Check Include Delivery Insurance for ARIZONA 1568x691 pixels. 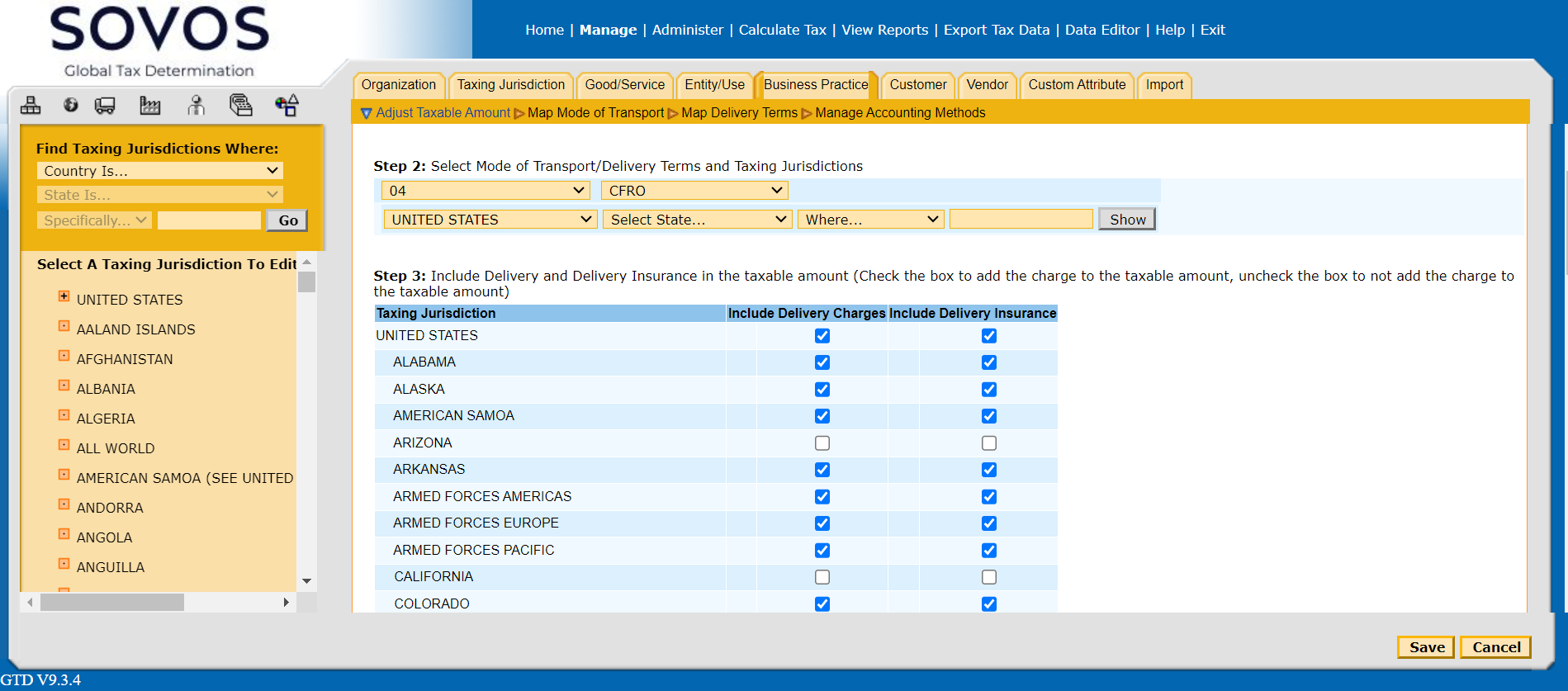988,443
